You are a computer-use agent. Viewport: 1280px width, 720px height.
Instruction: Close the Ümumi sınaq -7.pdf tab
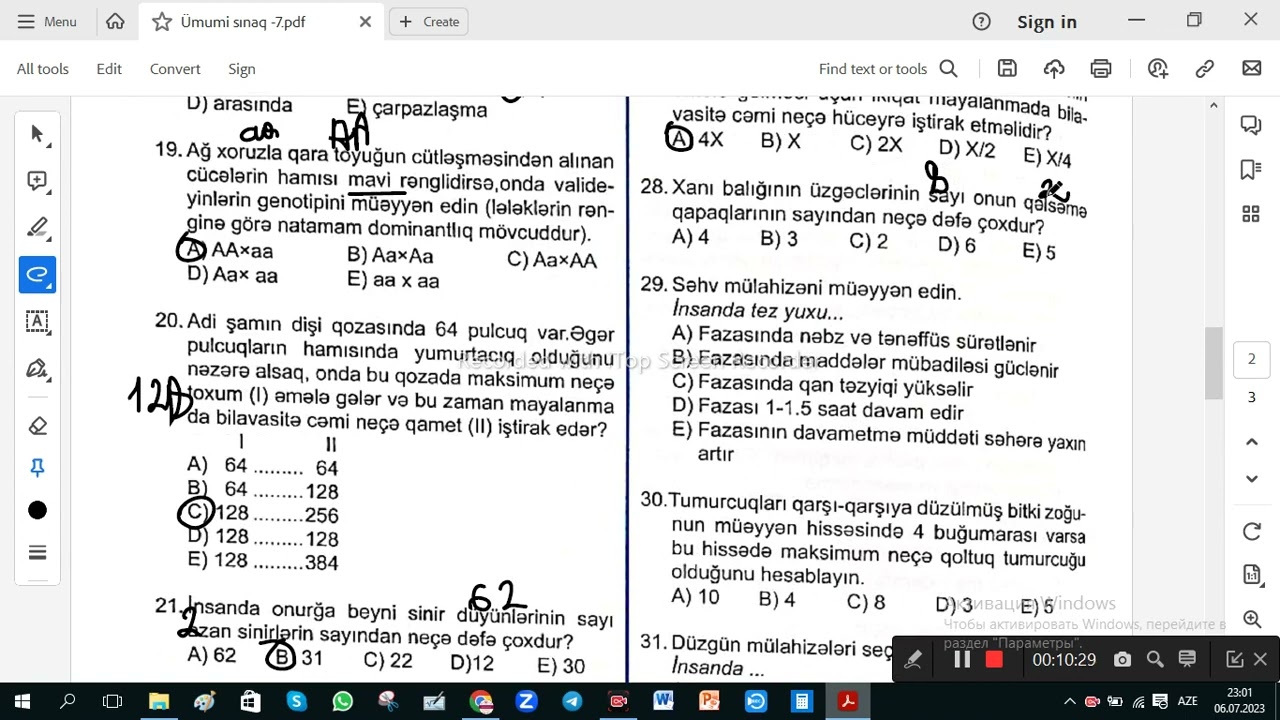(365, 21)
